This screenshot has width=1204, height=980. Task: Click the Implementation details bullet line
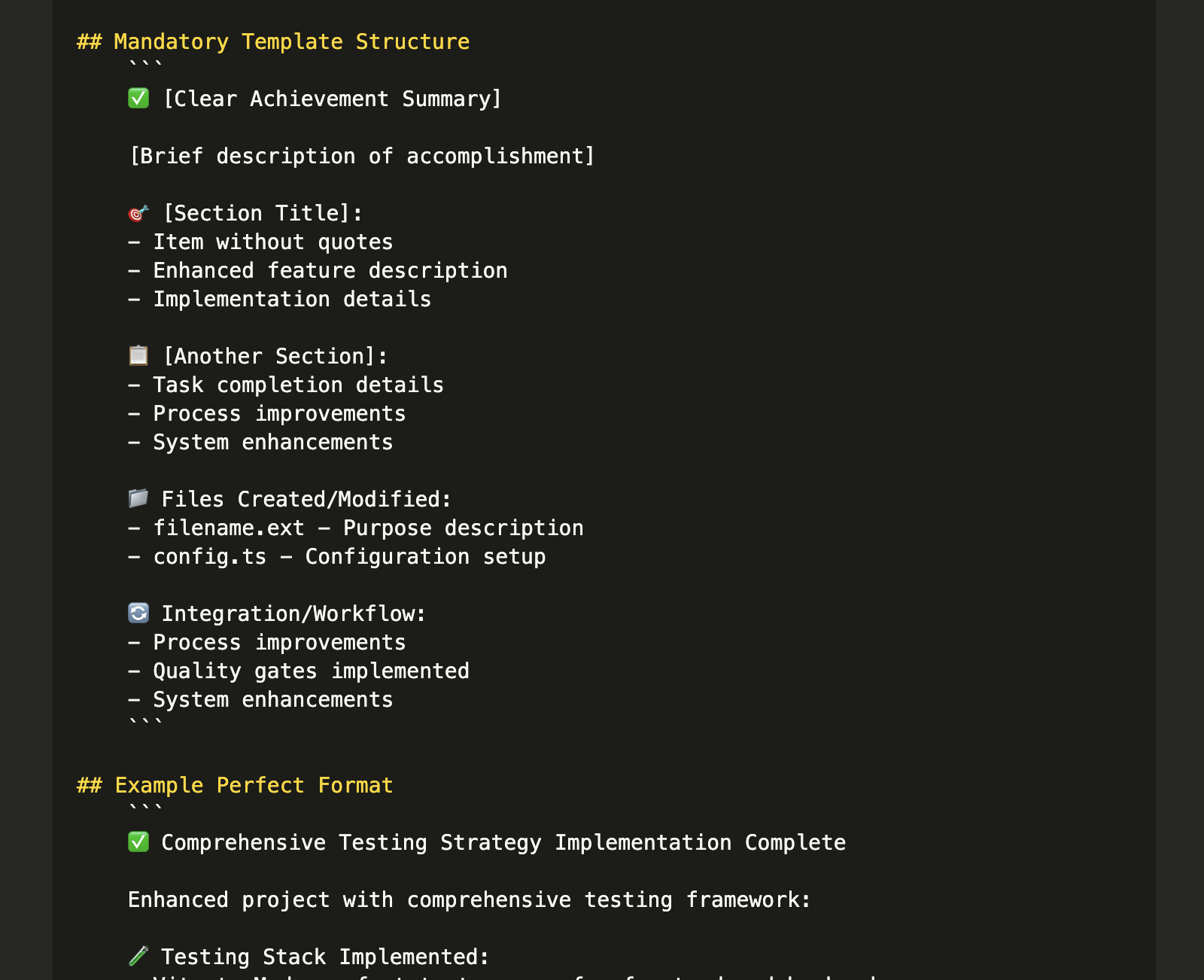coord(280,299)
